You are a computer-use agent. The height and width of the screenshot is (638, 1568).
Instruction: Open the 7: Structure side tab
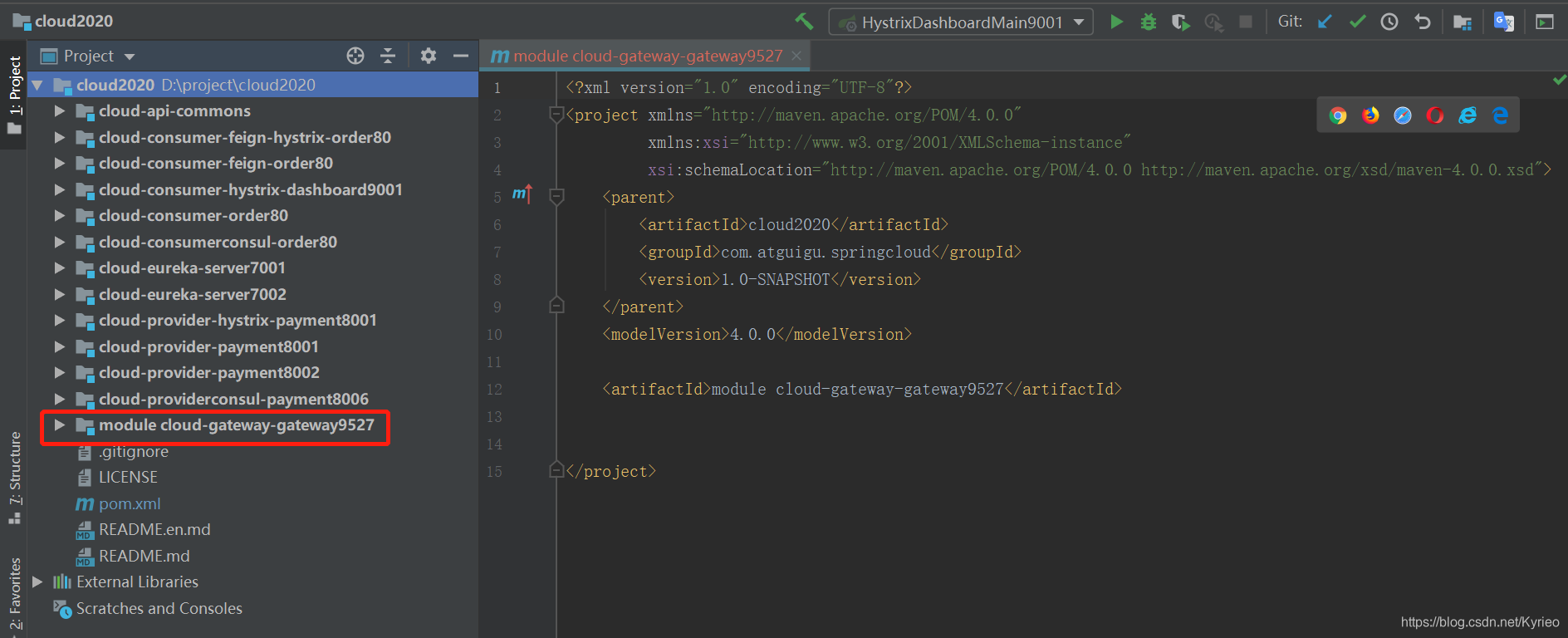point(14,478)
